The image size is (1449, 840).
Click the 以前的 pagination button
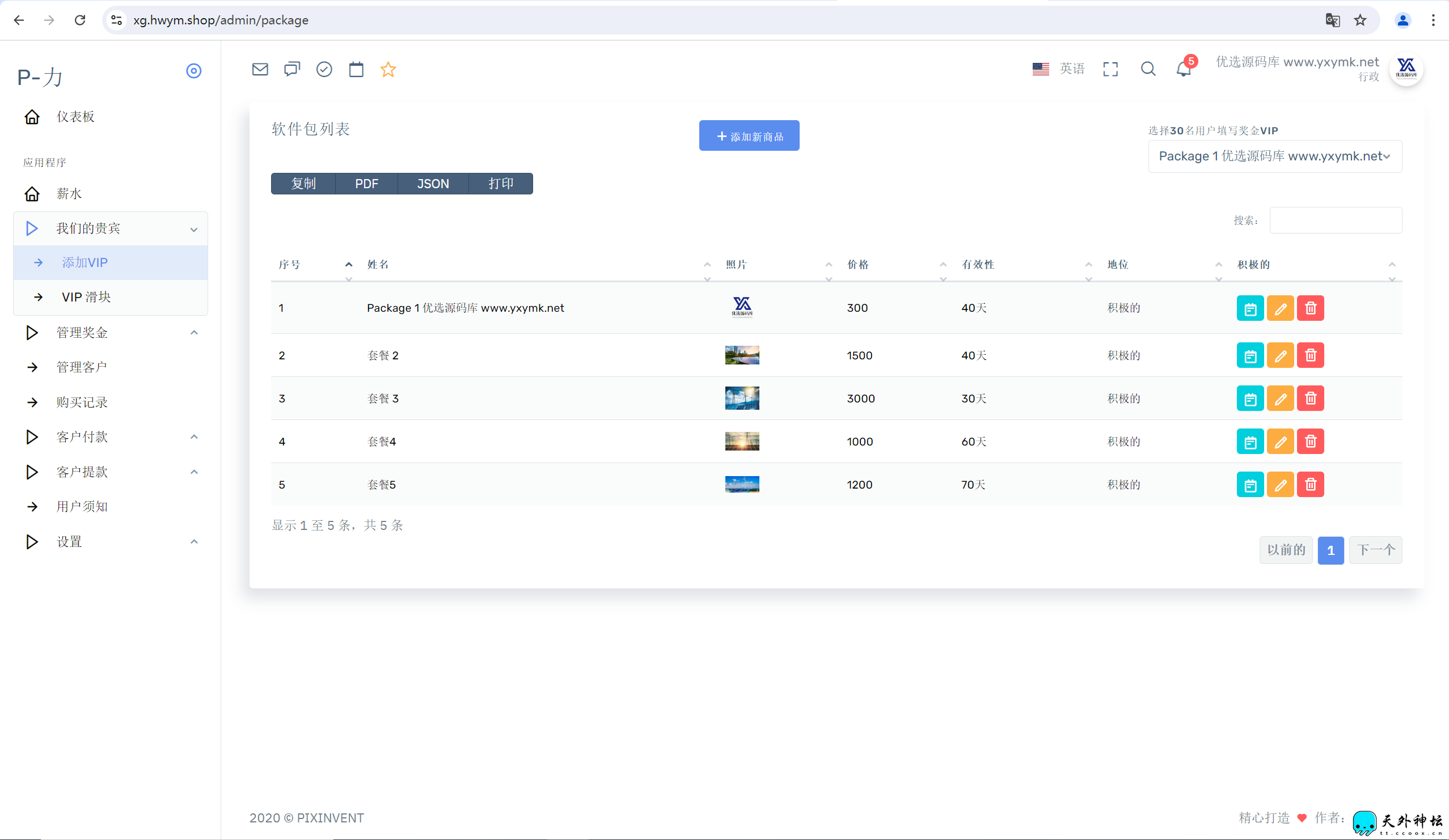[1286, 550]
